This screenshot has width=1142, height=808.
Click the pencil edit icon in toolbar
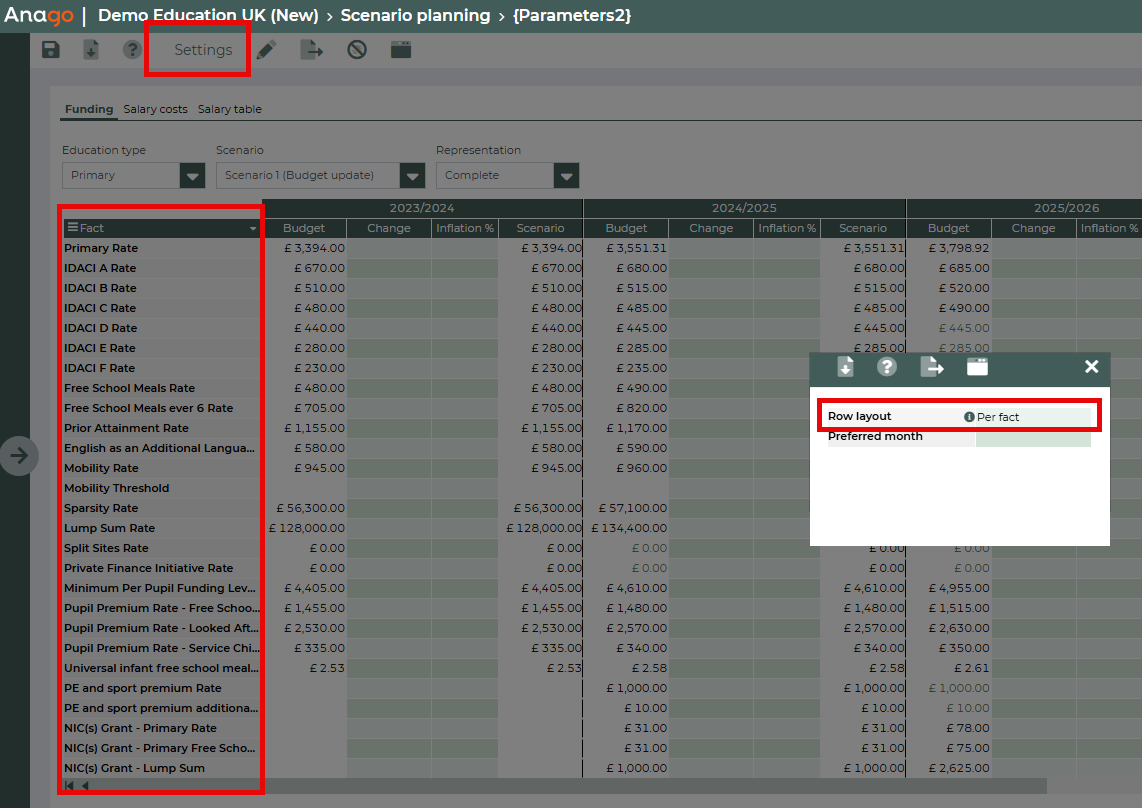pos(266,50)
